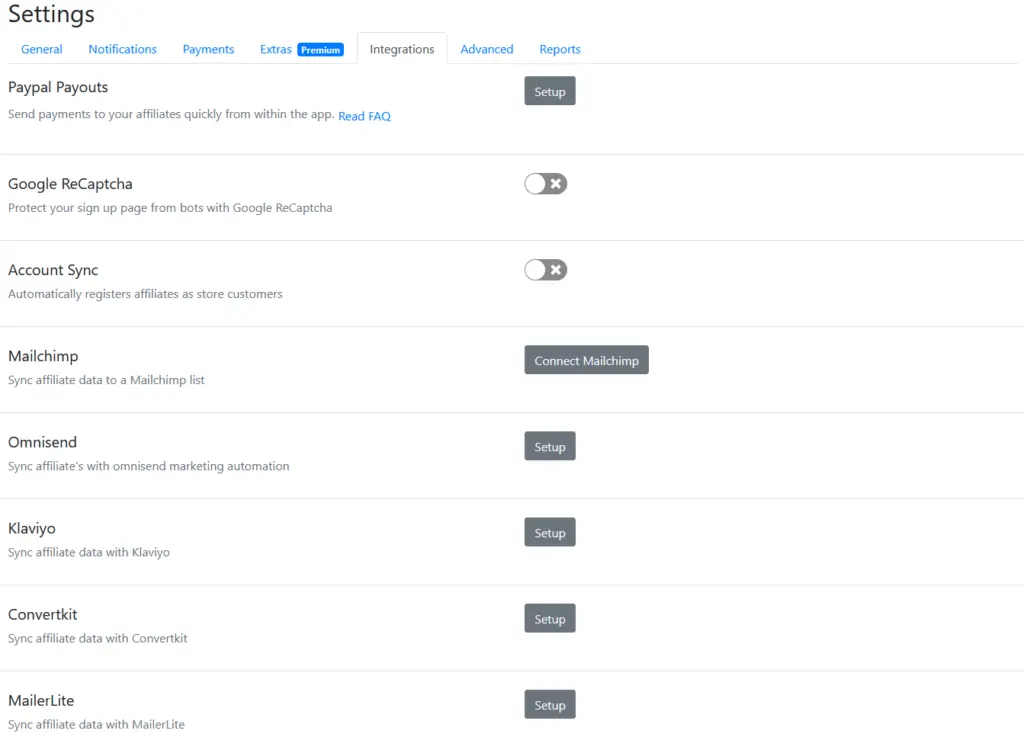The image size is (1024, 737).
Task: Click Setup for MailerLite integration
Action: click(x=550, y=705)
